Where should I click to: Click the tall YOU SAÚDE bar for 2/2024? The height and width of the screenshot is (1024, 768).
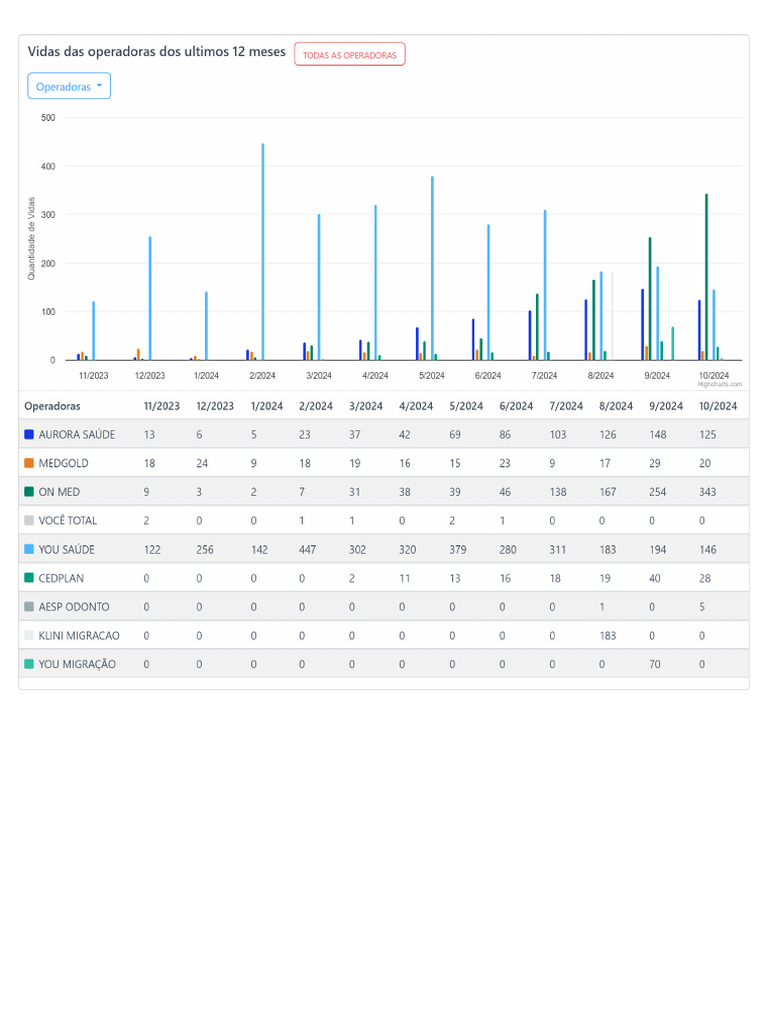point(263,252)
